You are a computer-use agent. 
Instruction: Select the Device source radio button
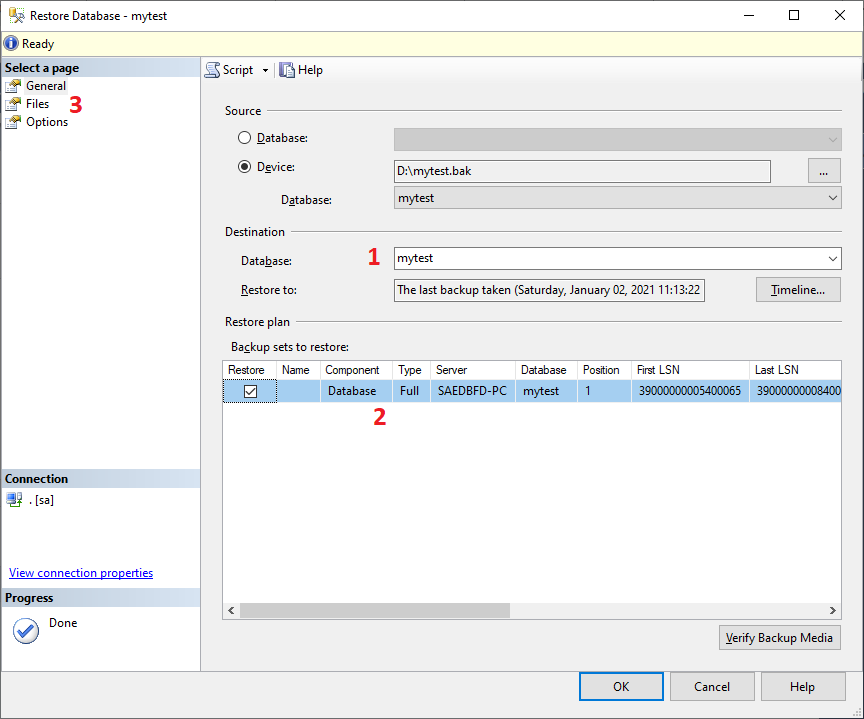(x=244, y=166)
